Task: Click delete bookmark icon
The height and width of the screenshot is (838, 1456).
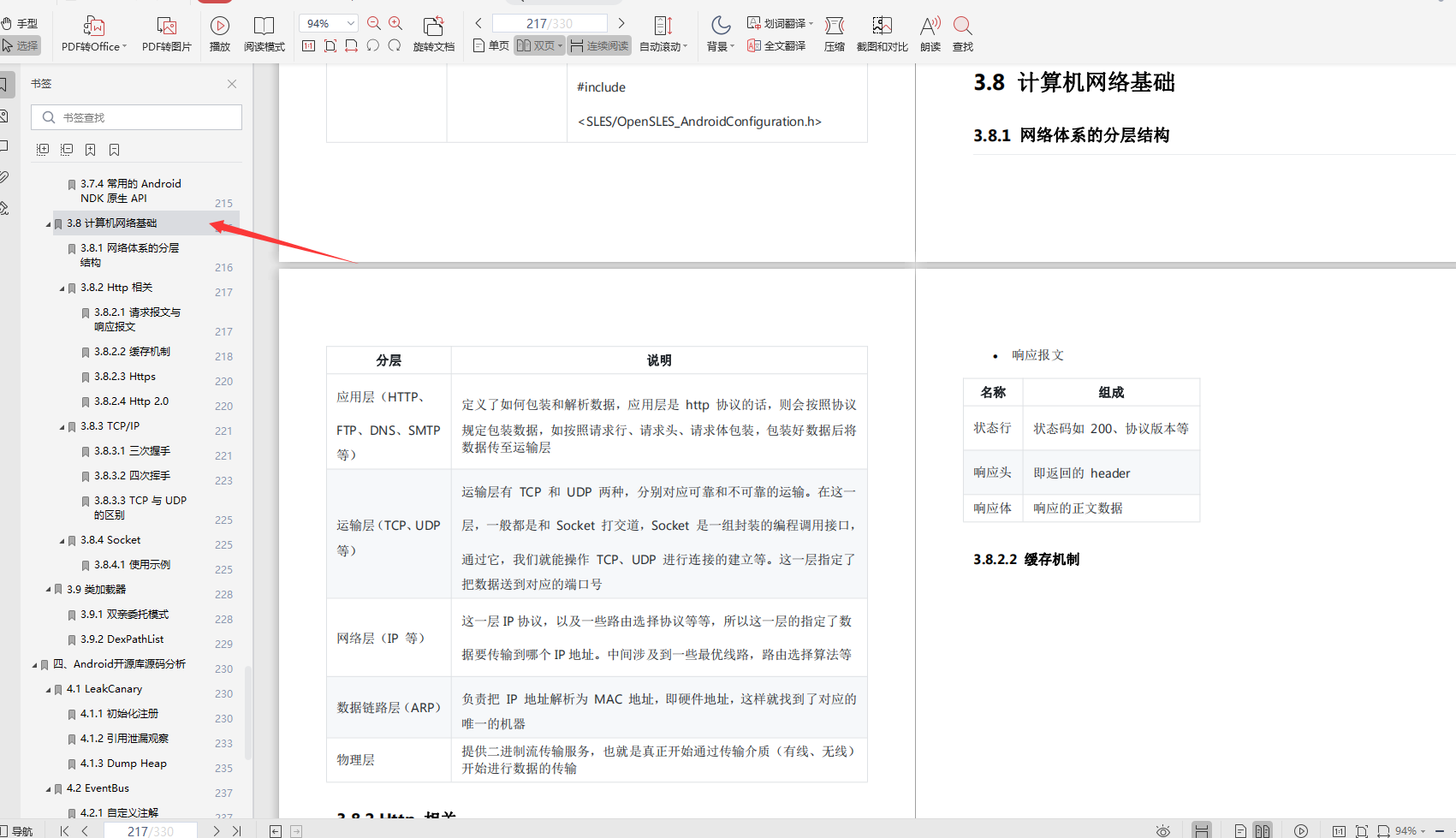Action: (115, 150)
